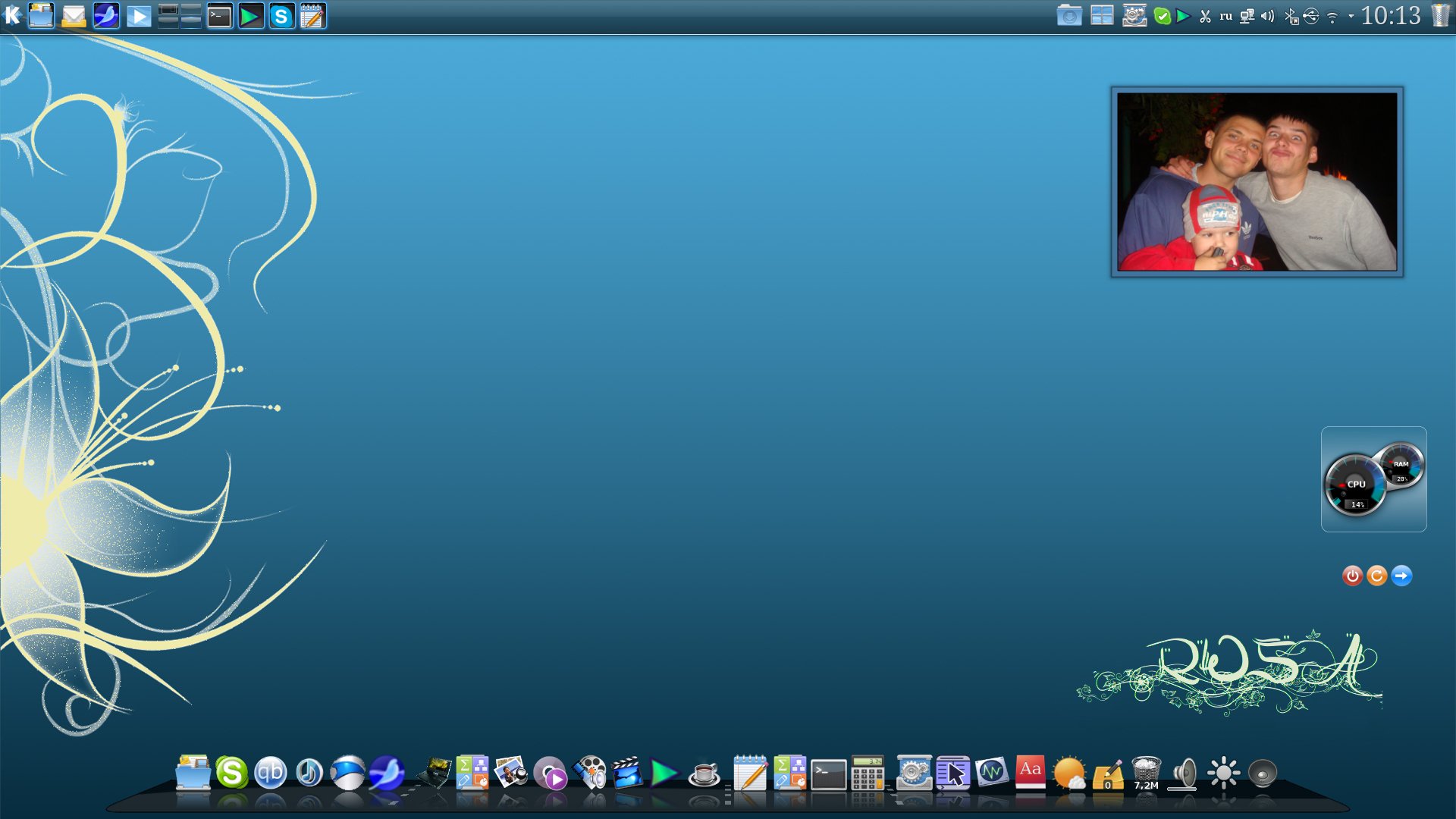Open the K application launcher menu
The width and height of the screenshot is (1456, 819).
coord(12,15)
